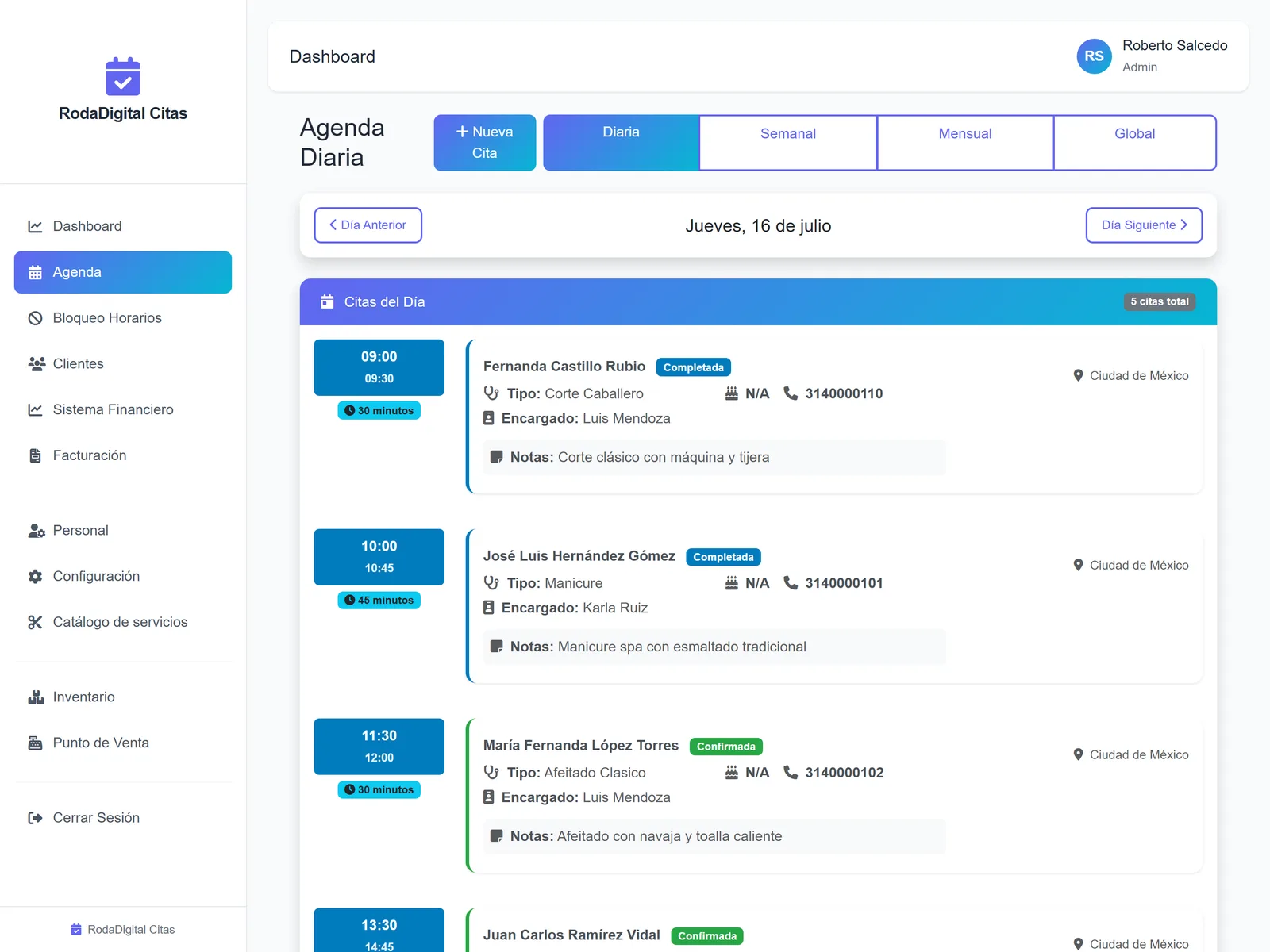Click the Completada badge for Fernanda Castillo Rubio
Screen dimensions: 1270x952
pyautogui.click(x=693, y=367)
